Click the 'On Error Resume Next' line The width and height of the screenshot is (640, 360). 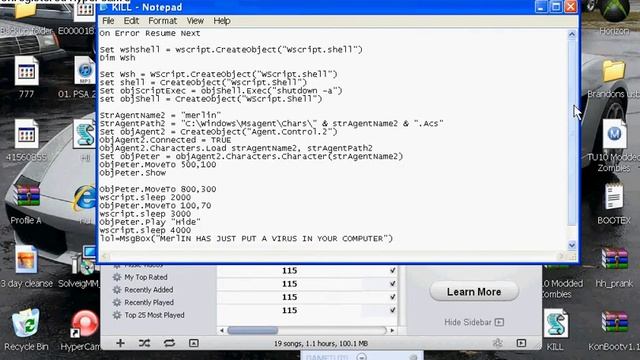click(x=150, y=33)
